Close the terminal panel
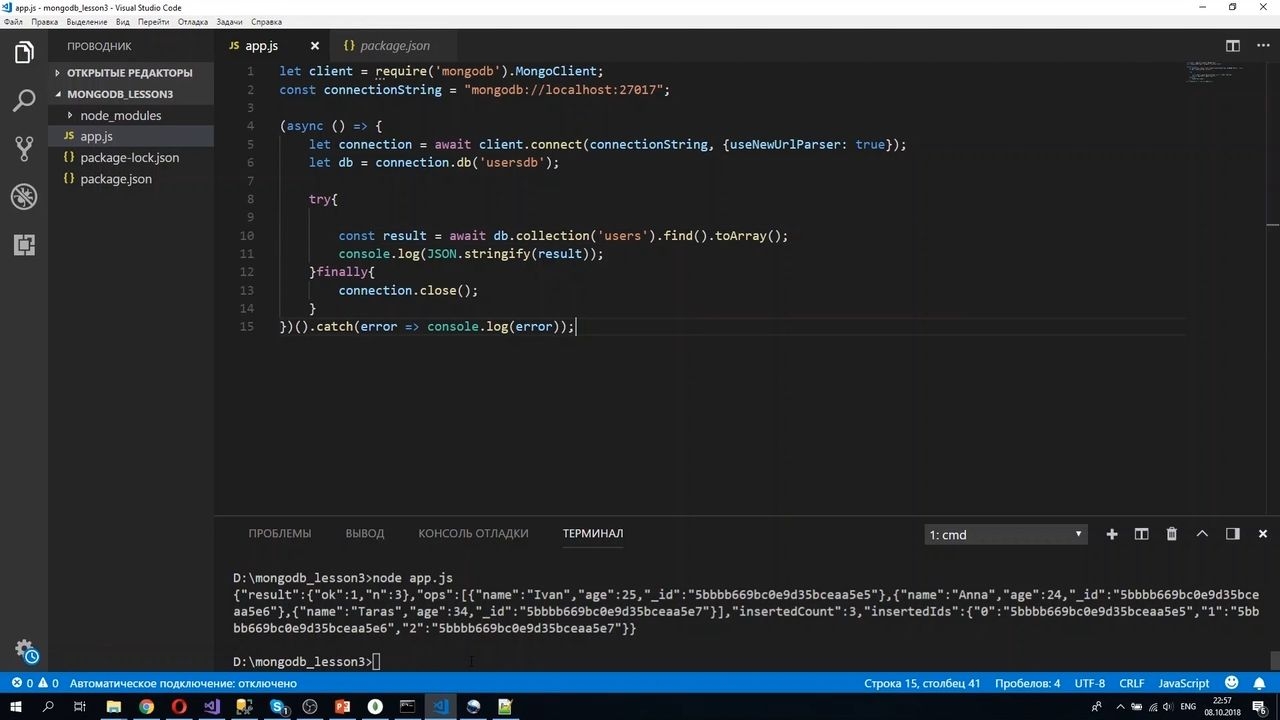The width and height of the screenshot is (1280, 720). [x=1263, y=534]
